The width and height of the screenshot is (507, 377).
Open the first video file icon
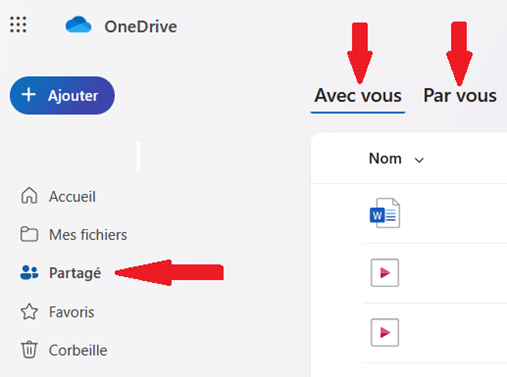click(x=385, y=273)
